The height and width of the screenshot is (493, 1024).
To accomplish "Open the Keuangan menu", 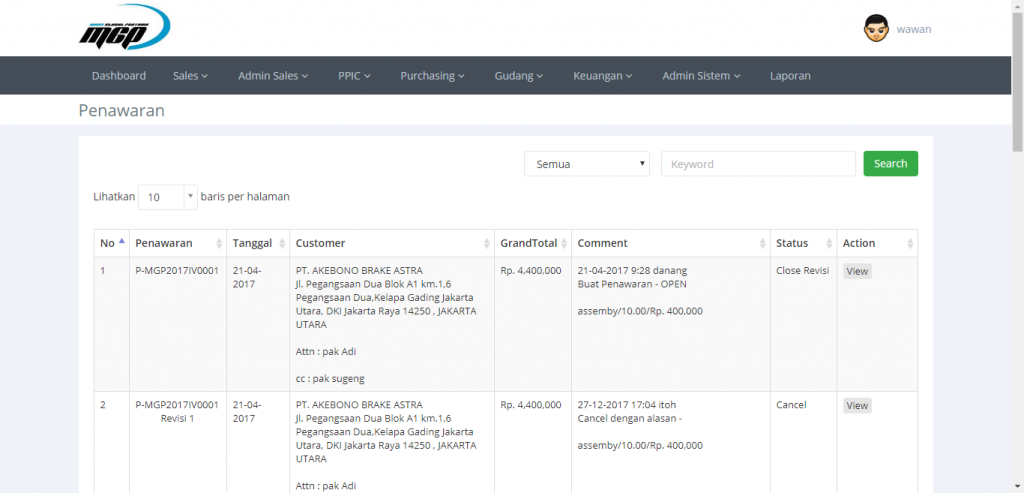I will click(x=603, y=76).
